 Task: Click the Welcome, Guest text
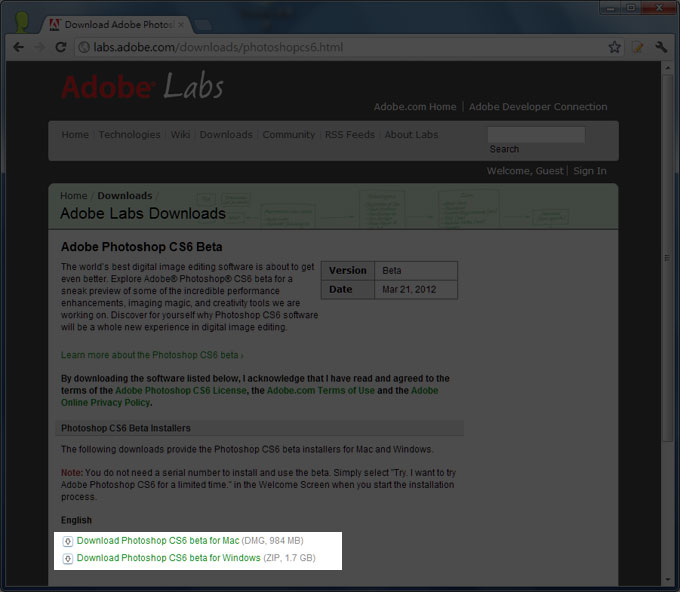tap(525, 171)
